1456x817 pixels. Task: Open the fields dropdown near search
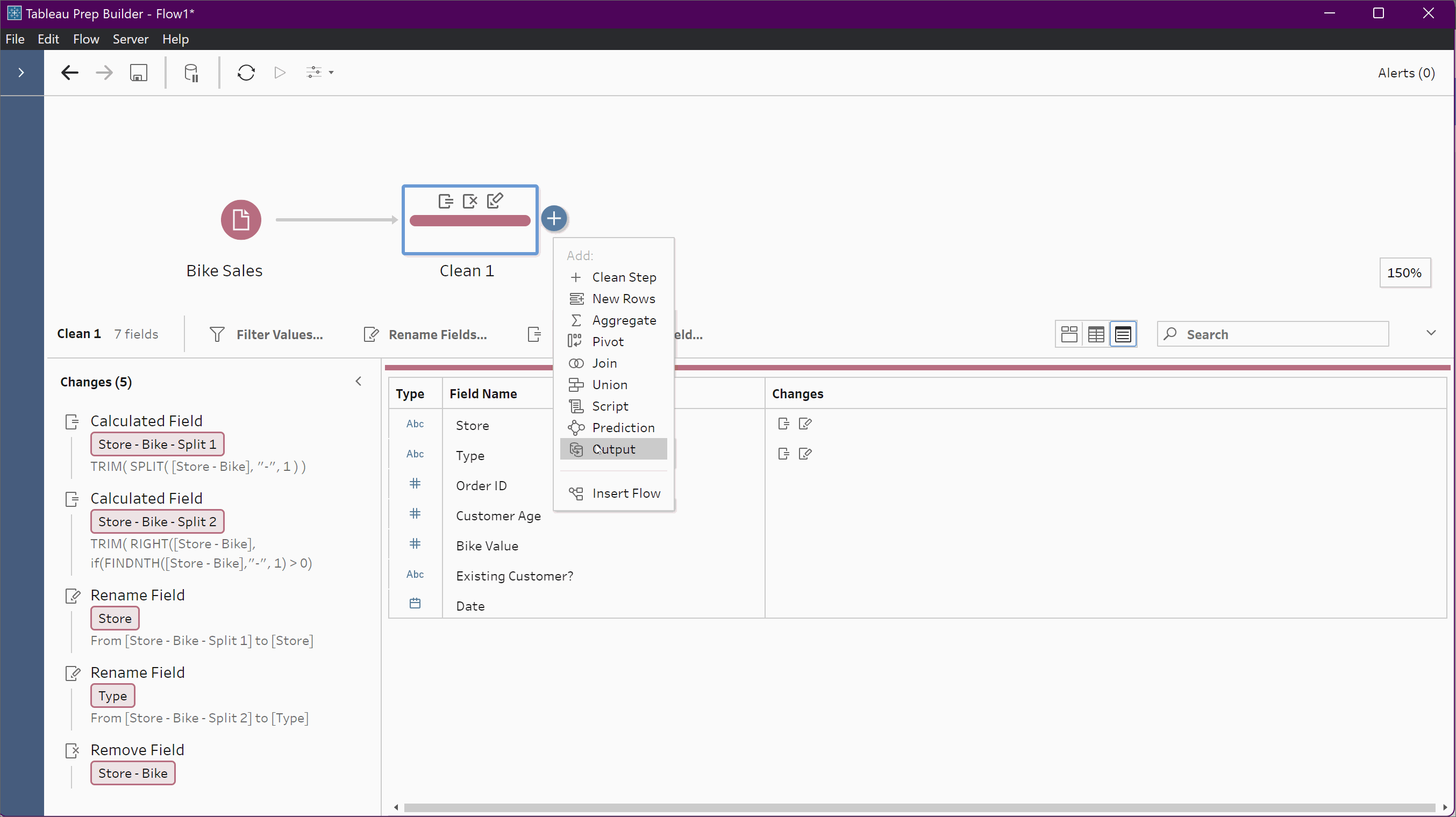click(1431, 333)
